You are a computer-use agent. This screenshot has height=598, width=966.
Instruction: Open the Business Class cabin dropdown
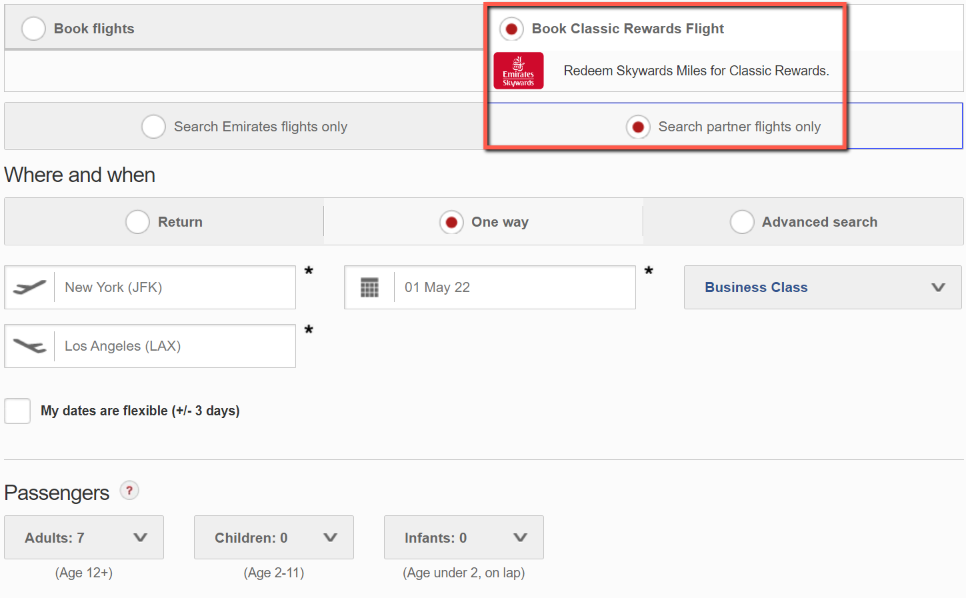coord(822,288)
